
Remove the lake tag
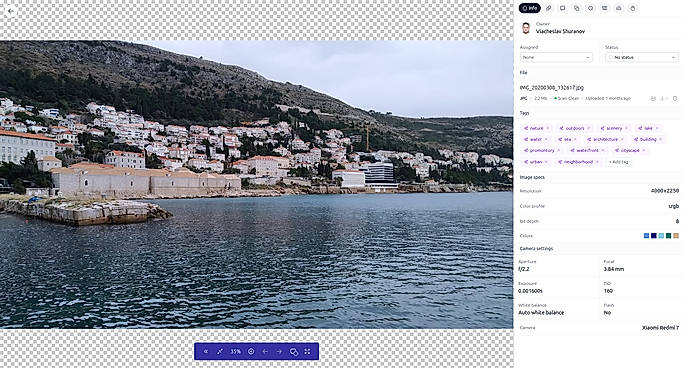point(657,128)
